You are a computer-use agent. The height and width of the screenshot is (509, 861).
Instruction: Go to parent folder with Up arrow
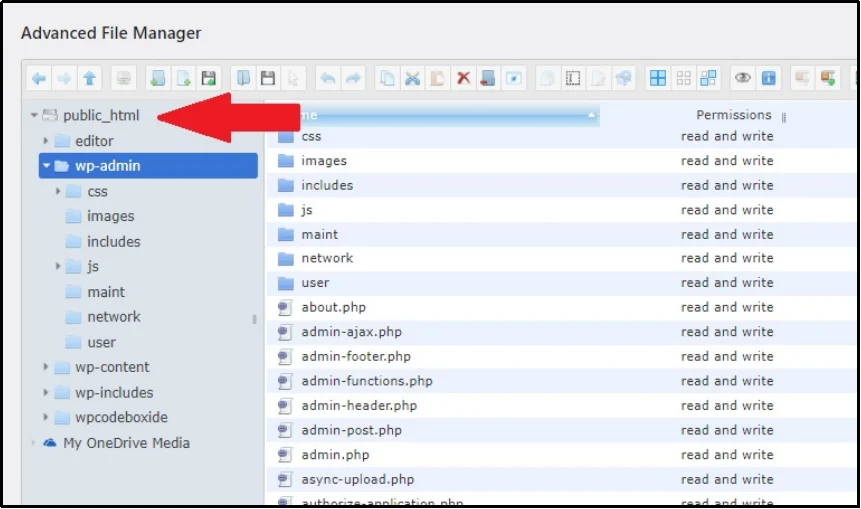(x=90, y=79)
